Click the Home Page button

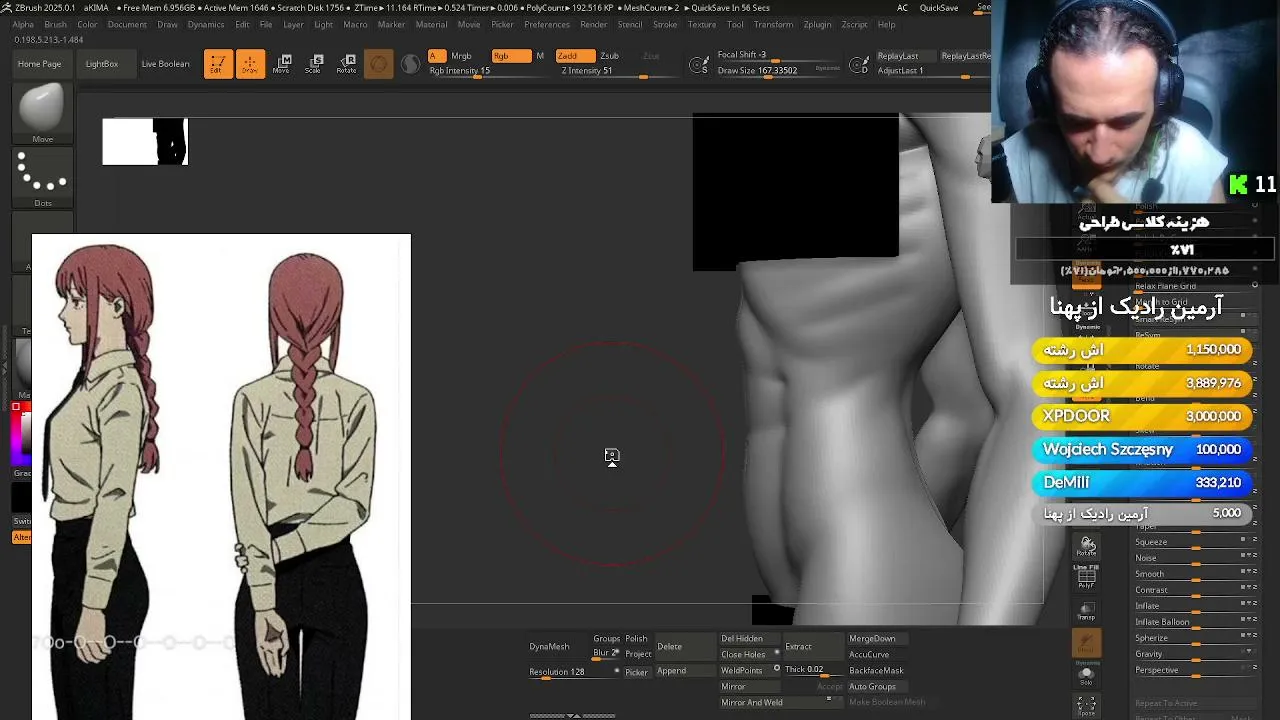39,64
